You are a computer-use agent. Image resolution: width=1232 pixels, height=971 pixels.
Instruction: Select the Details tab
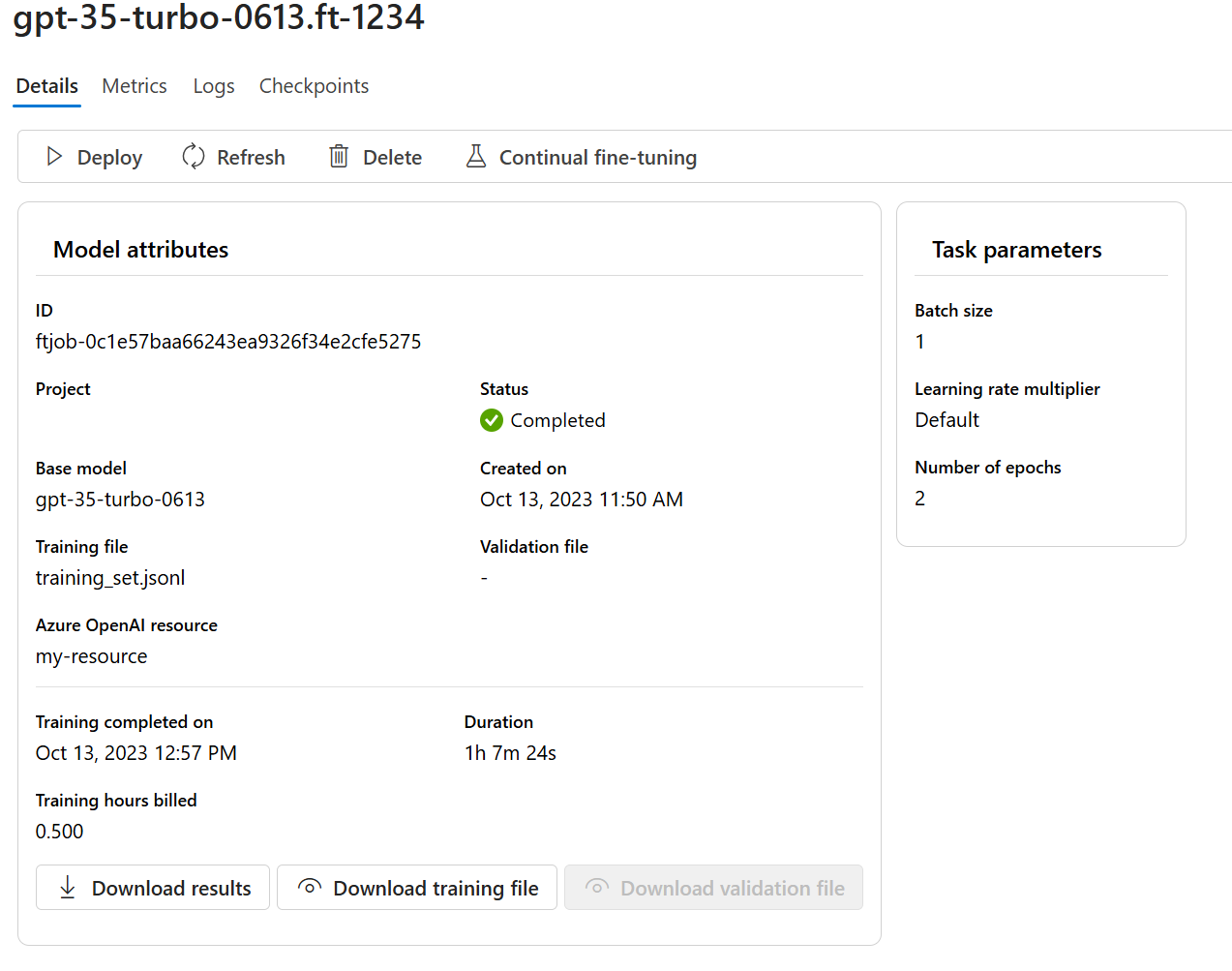point(47,86)
